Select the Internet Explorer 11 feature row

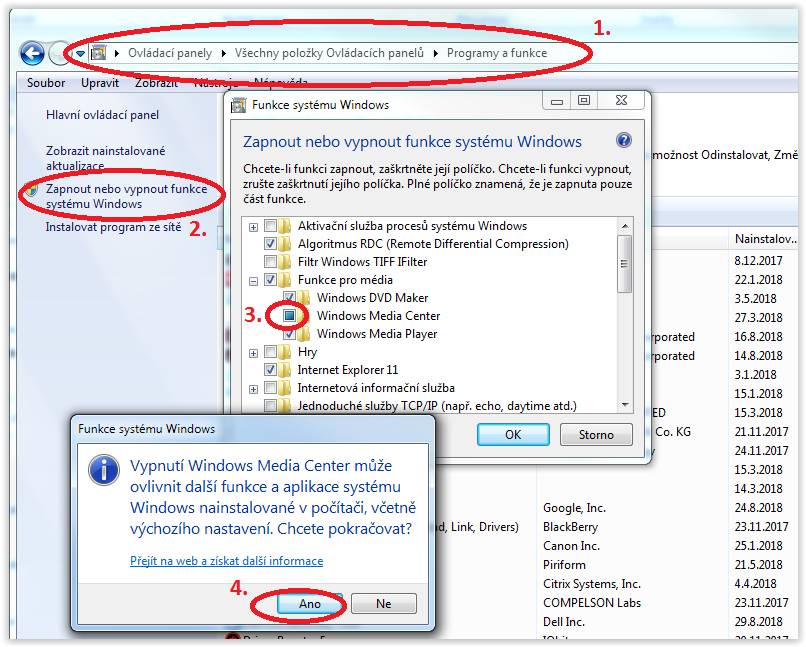pyautogui.click(x=347, y=370)
